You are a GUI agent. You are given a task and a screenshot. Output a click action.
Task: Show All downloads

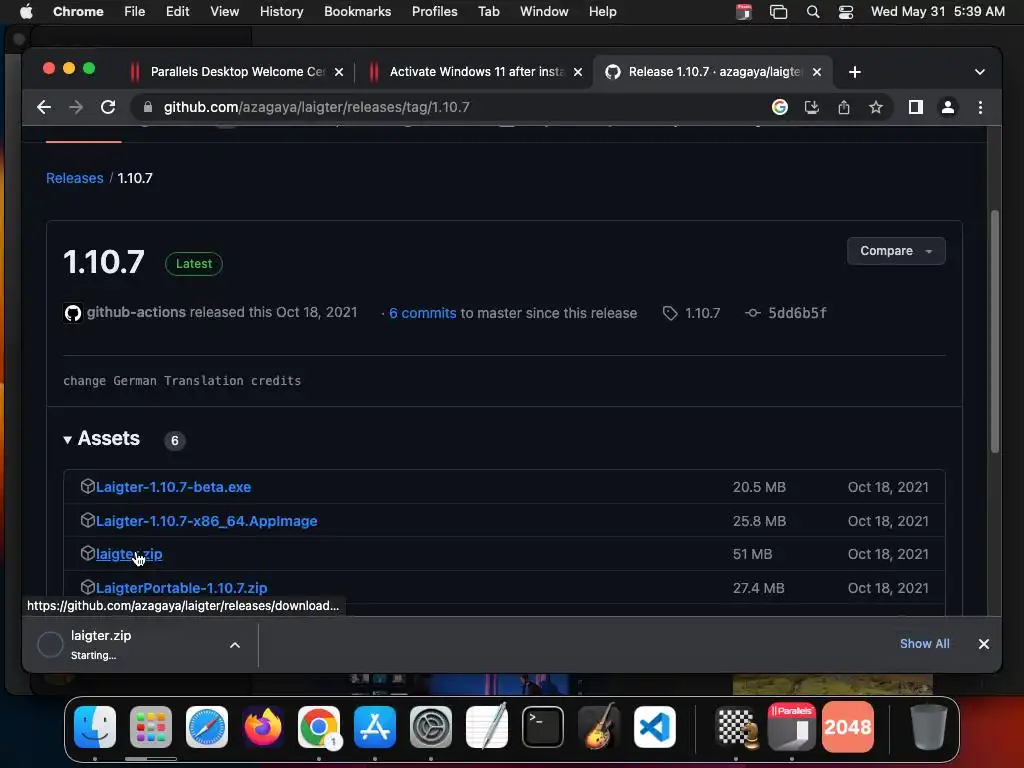click(x=924, y=644)
